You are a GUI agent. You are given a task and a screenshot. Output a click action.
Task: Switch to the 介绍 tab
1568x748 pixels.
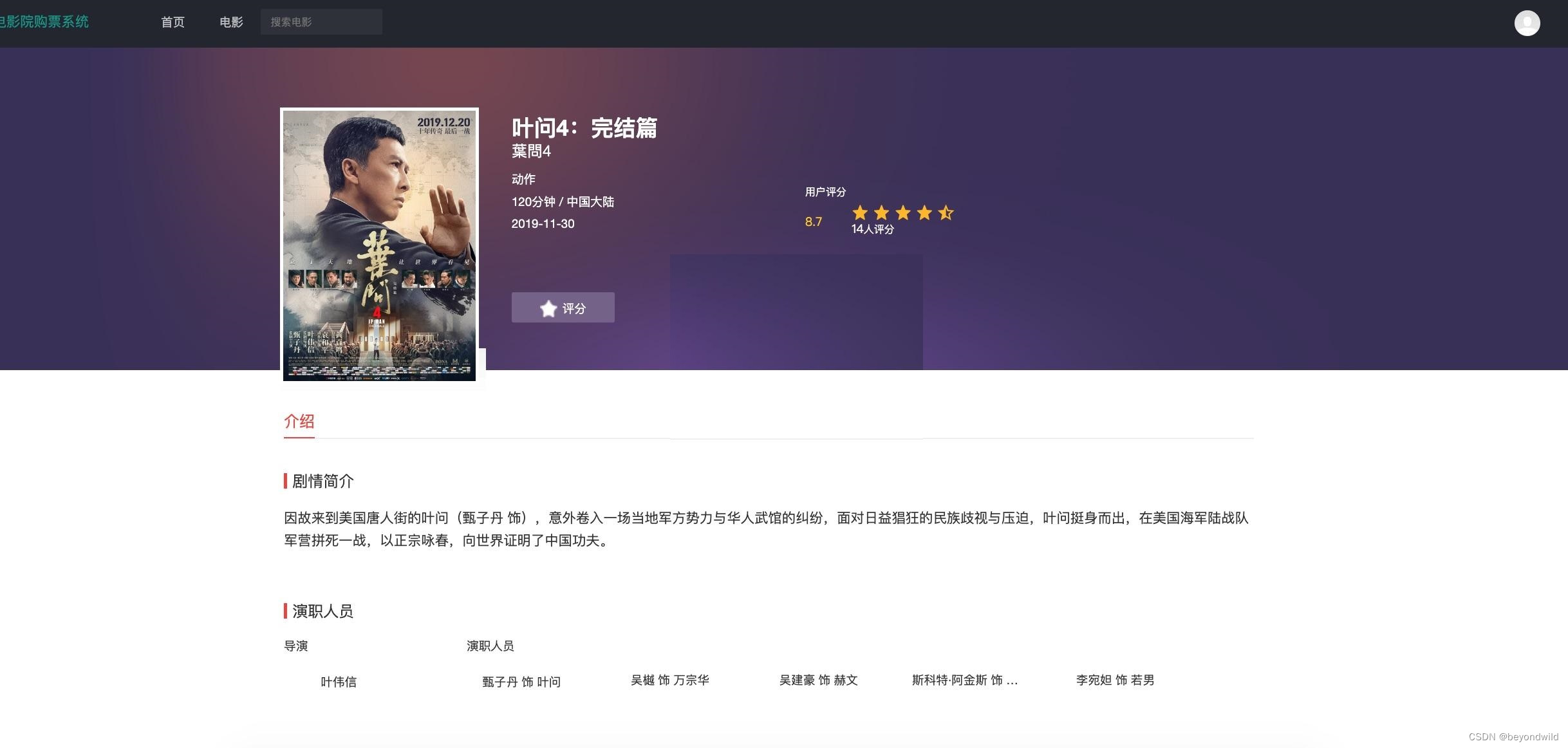(x=298, y=422)
